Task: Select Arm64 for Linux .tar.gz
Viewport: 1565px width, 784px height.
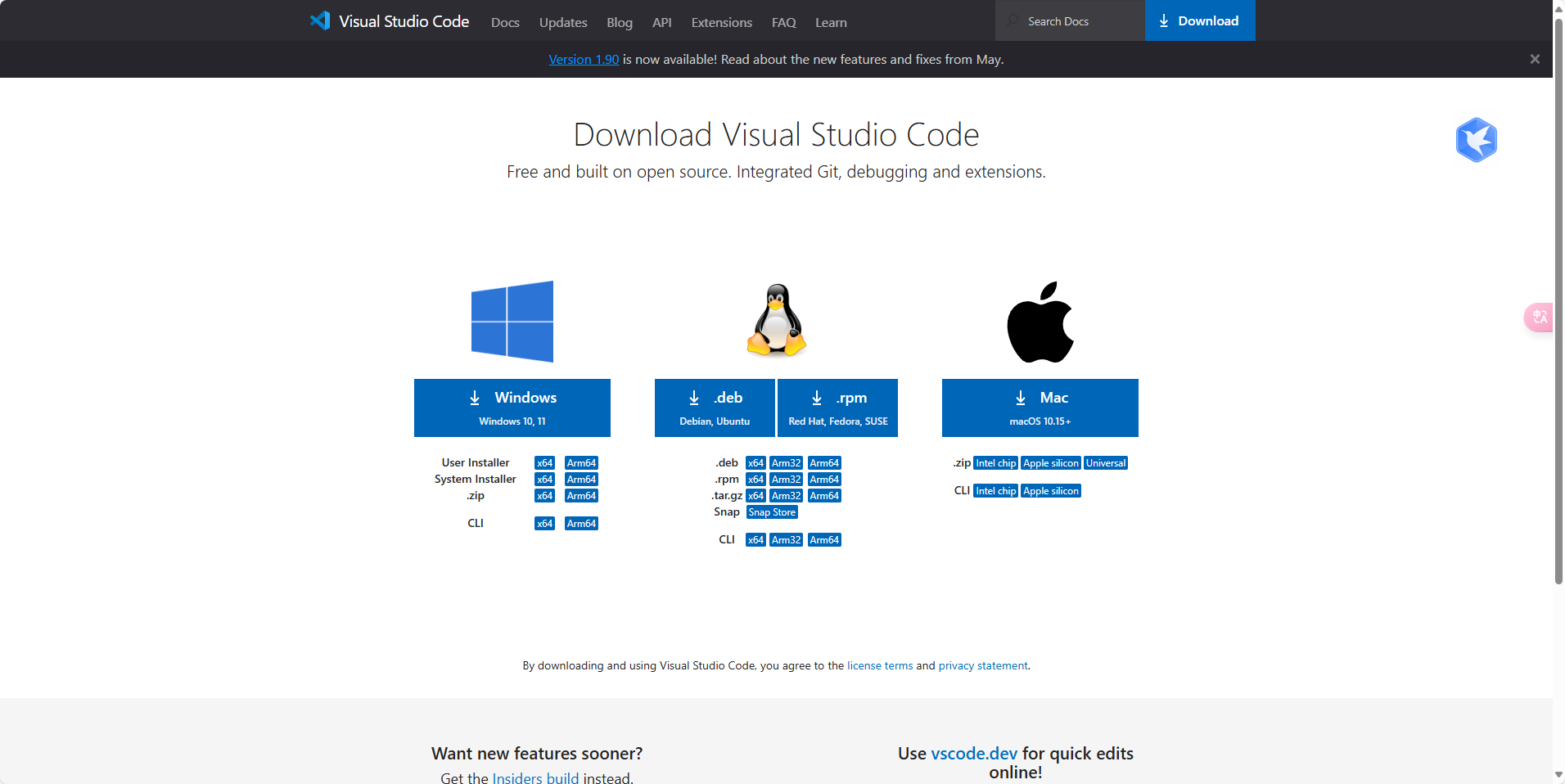Action: click(x=824, y=496)
